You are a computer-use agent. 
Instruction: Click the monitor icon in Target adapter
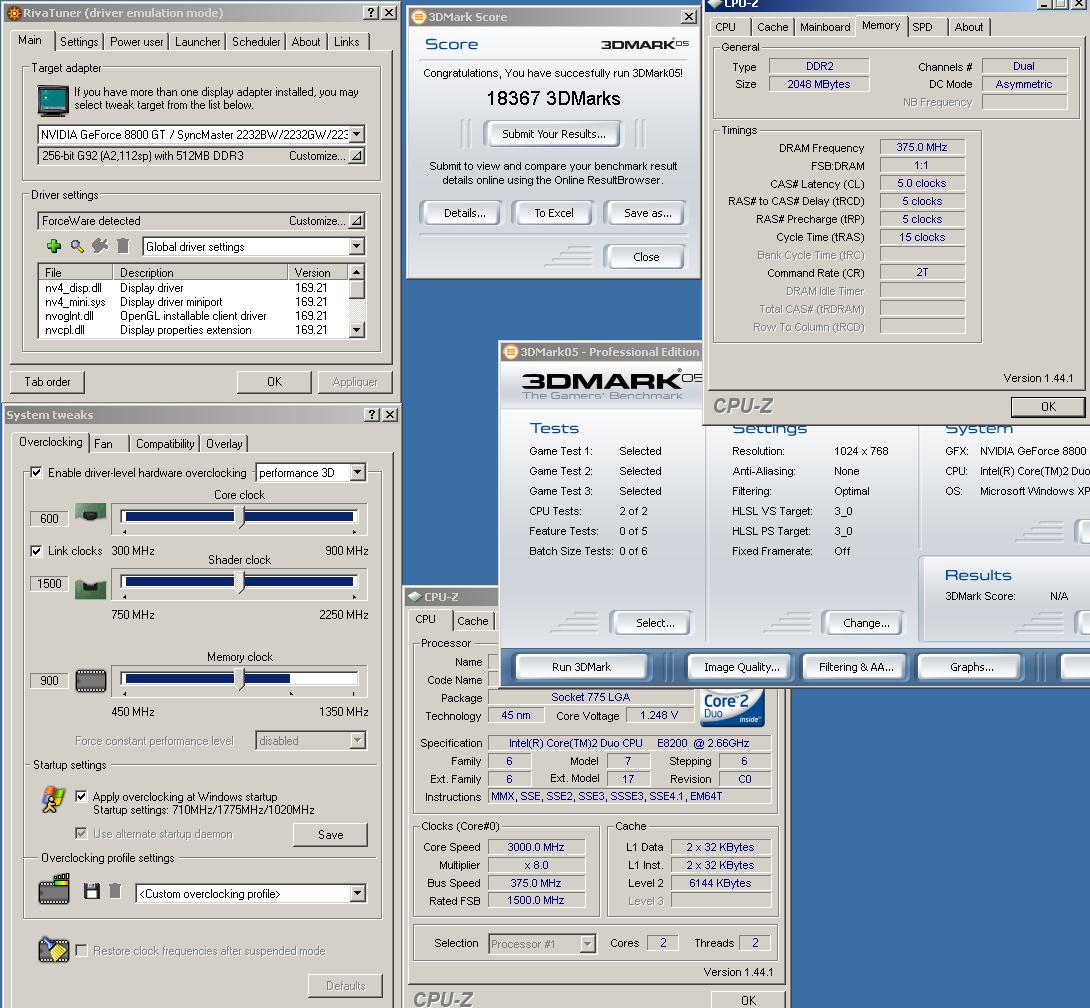point(53,100)
